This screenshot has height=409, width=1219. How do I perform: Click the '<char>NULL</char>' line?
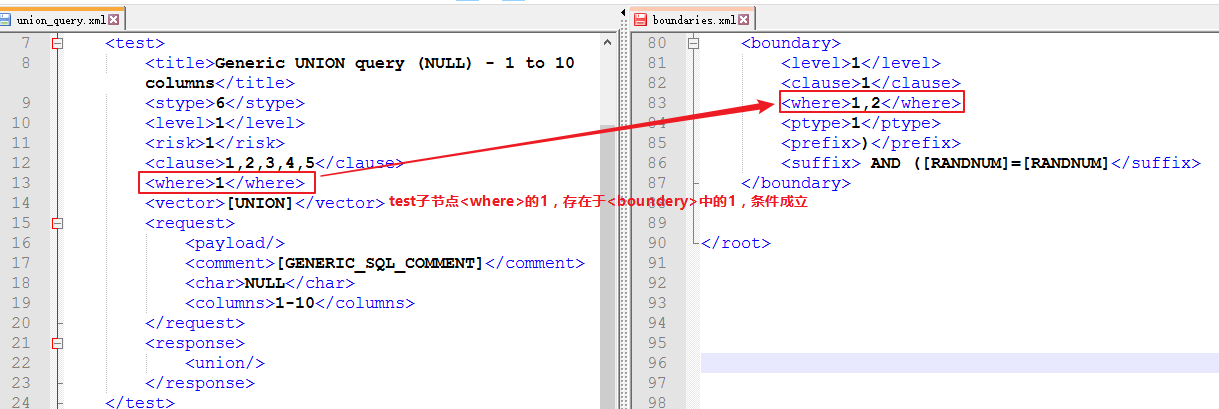pyautogui.click(x=269, y=283)
